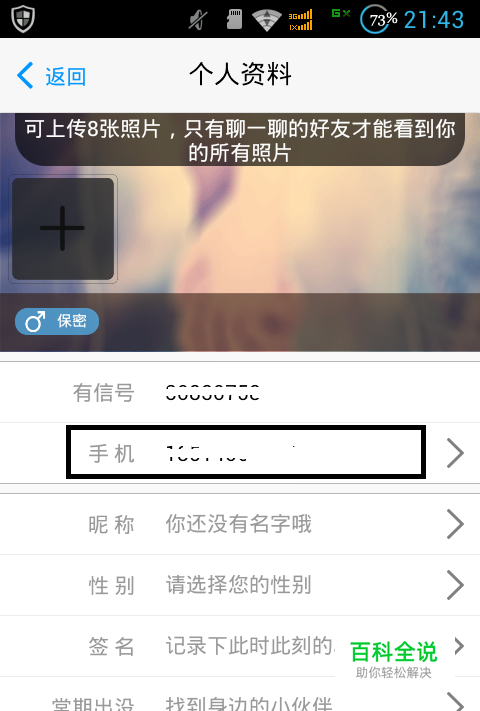The height and width of the screenshot is (711, 480).
Task: Select the 手机 phone number field
Action: pyautogui.click(x=246, y=452)
